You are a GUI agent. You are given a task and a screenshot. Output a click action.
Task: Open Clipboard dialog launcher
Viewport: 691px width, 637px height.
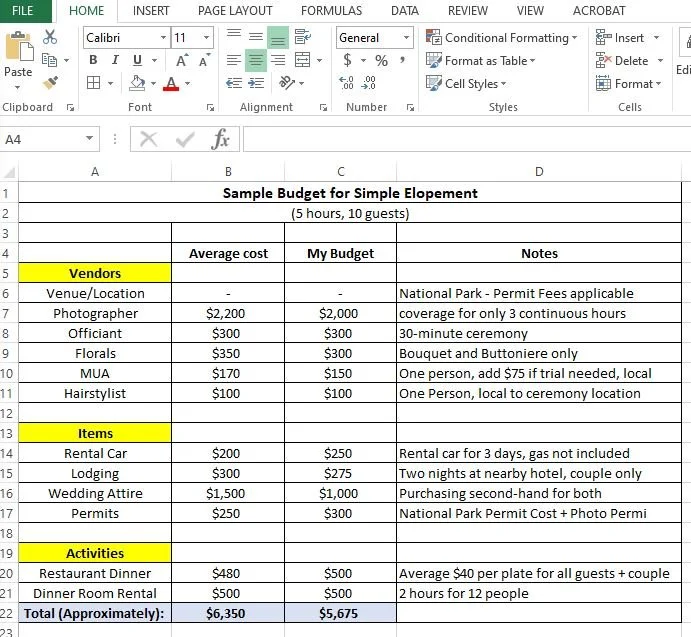point(70,107)
